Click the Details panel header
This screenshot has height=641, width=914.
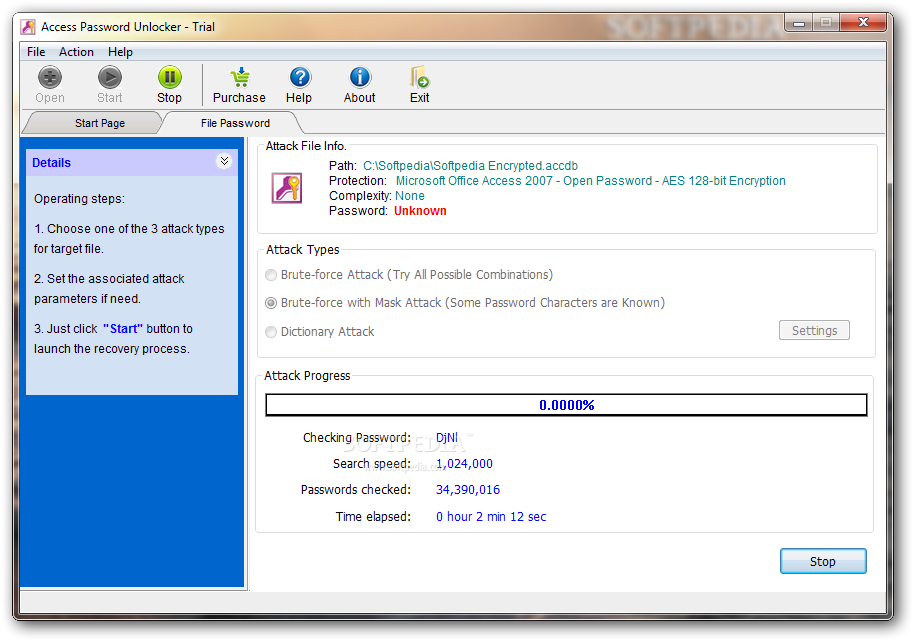click(132, 163)
